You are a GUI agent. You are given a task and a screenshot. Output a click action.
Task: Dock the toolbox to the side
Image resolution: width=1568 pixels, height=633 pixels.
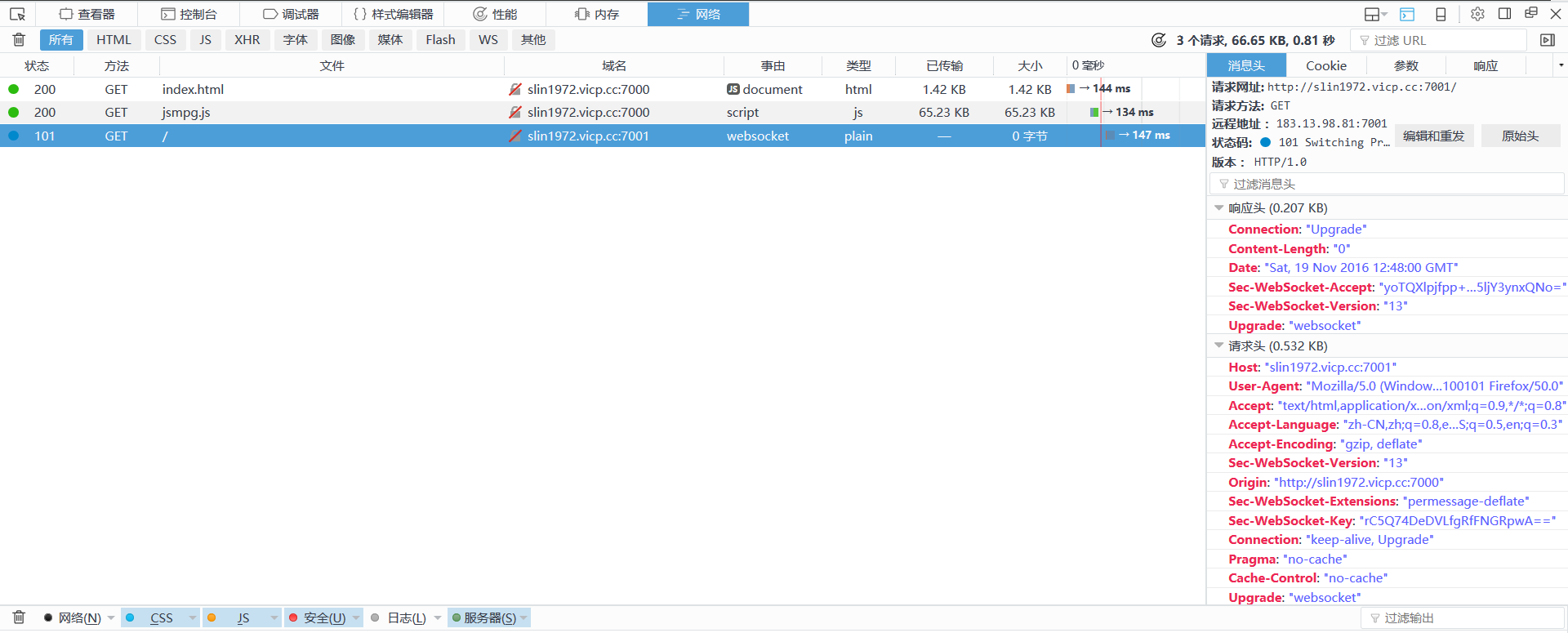pyautogui.click(x=1504, y=14)
